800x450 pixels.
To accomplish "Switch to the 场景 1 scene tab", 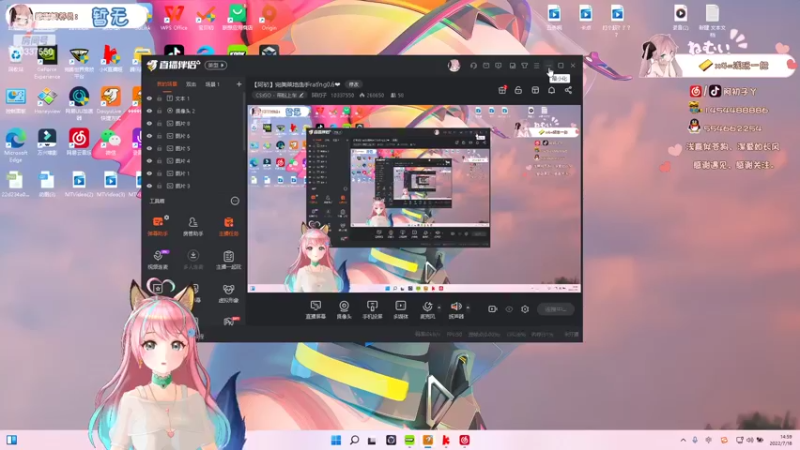I will [212, 84].
